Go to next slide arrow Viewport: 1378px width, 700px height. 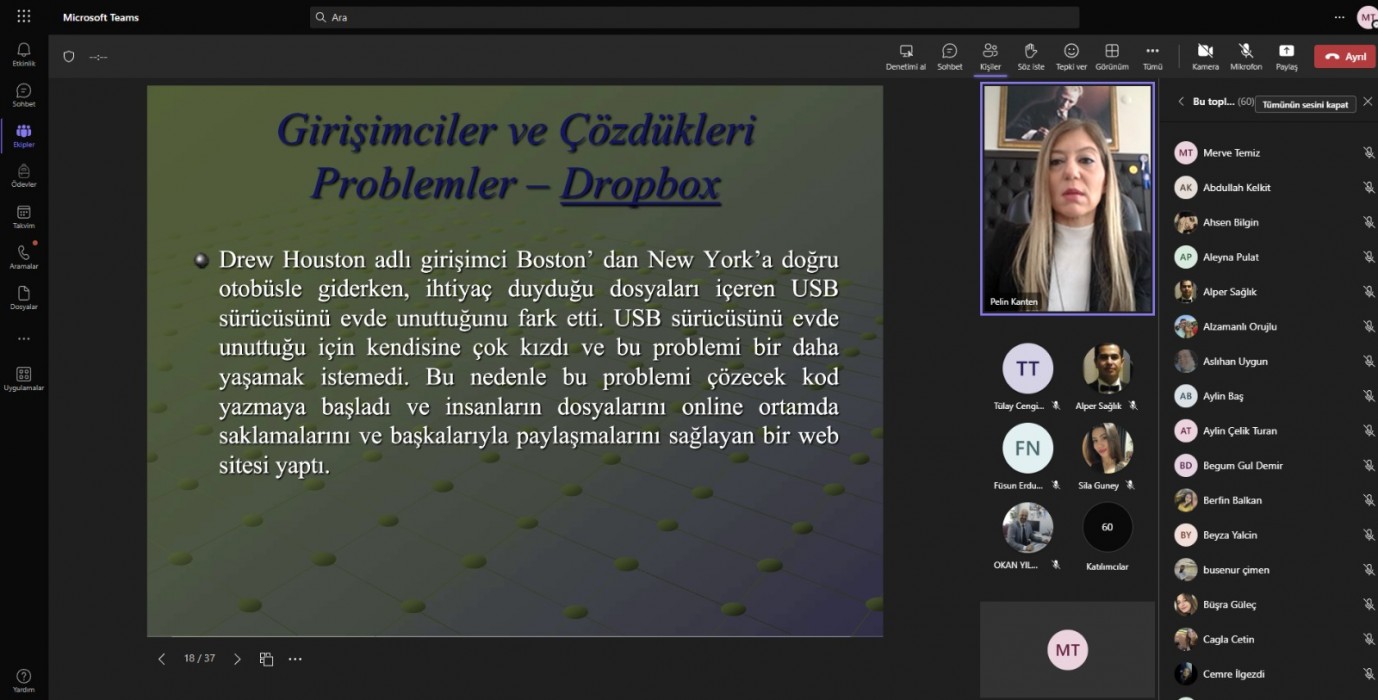(x=237, y=659)
